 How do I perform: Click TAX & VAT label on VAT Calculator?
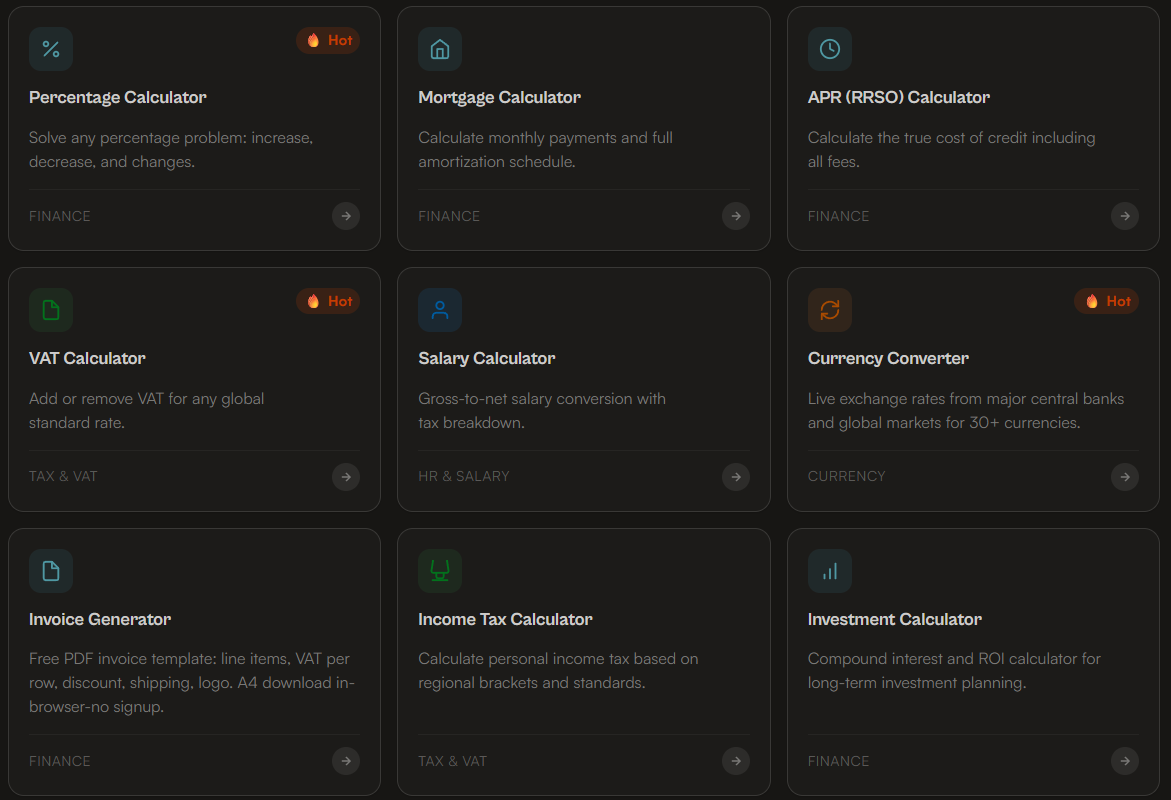63,477
